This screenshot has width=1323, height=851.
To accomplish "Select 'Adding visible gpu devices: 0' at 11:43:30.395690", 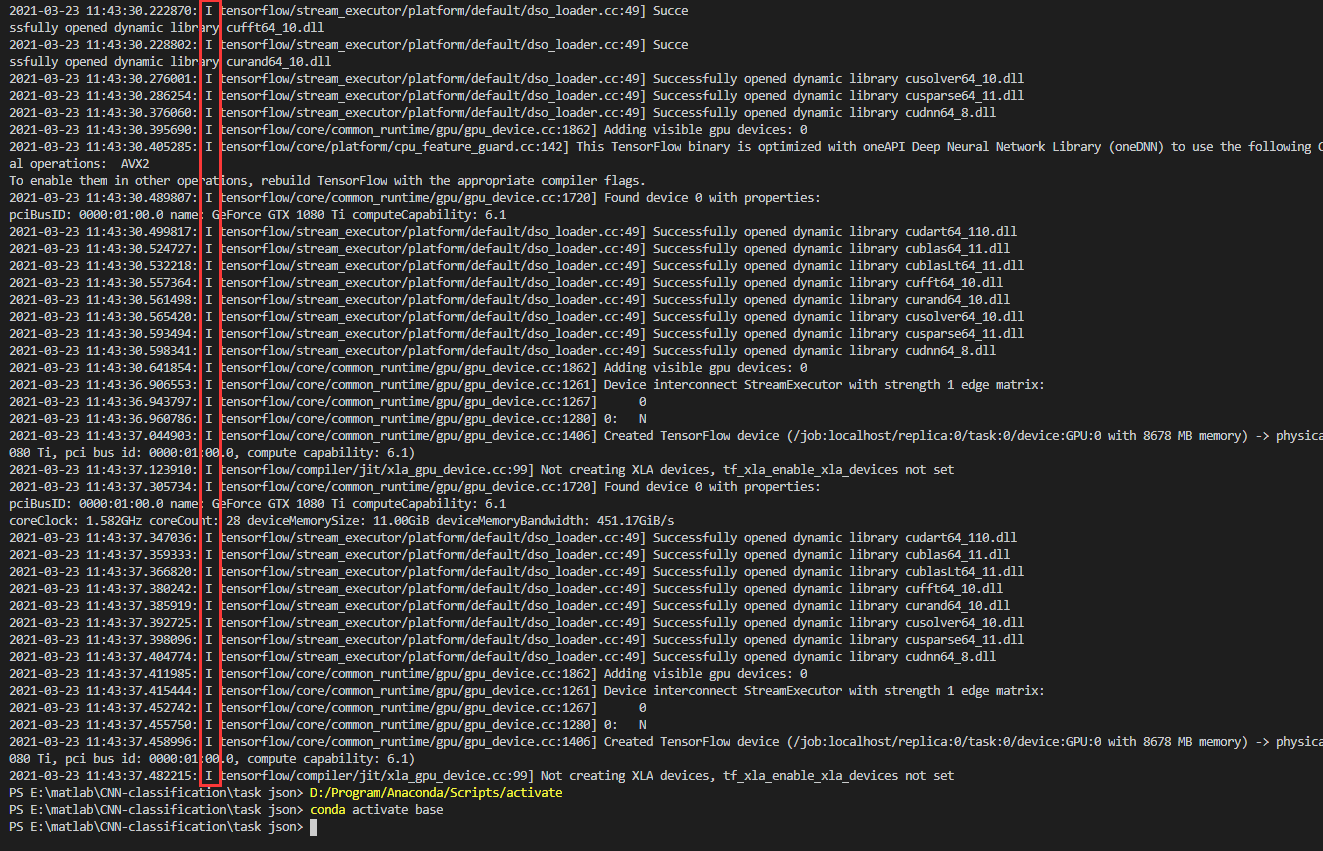I will [705, 130].
